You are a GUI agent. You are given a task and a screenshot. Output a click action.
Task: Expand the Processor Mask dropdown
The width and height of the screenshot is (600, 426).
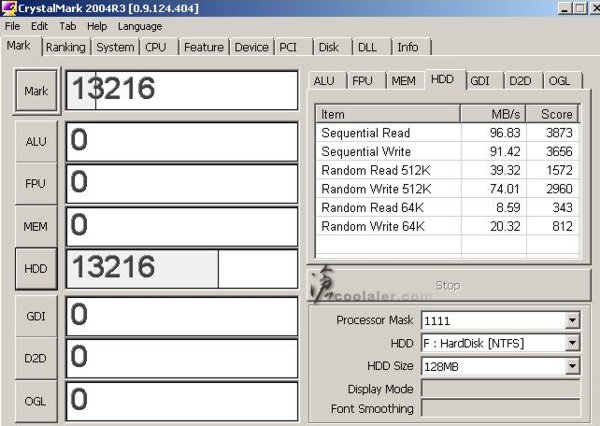click(572, 320)
